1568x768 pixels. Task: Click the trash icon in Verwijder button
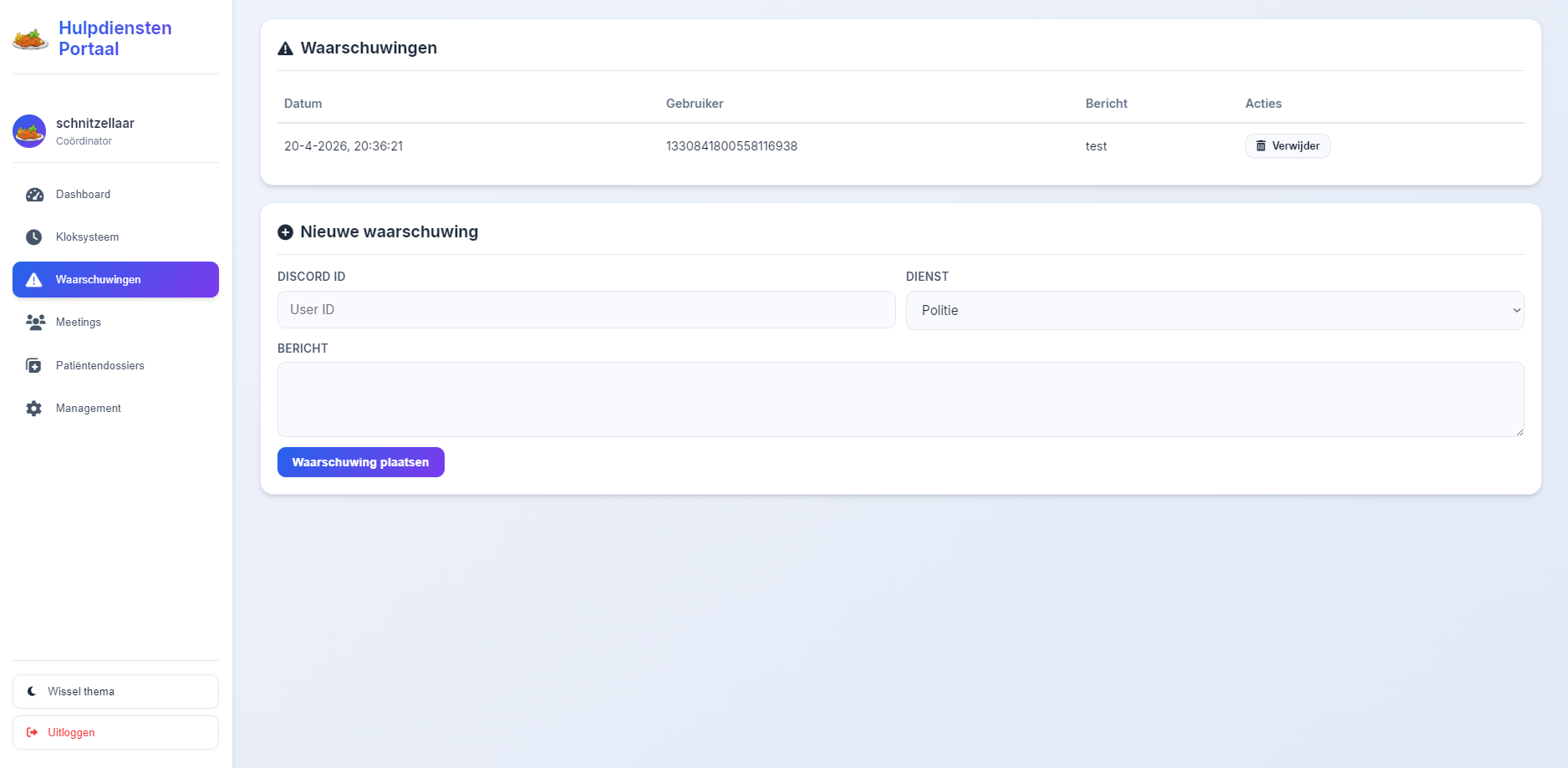click(x=1261, y=146)
